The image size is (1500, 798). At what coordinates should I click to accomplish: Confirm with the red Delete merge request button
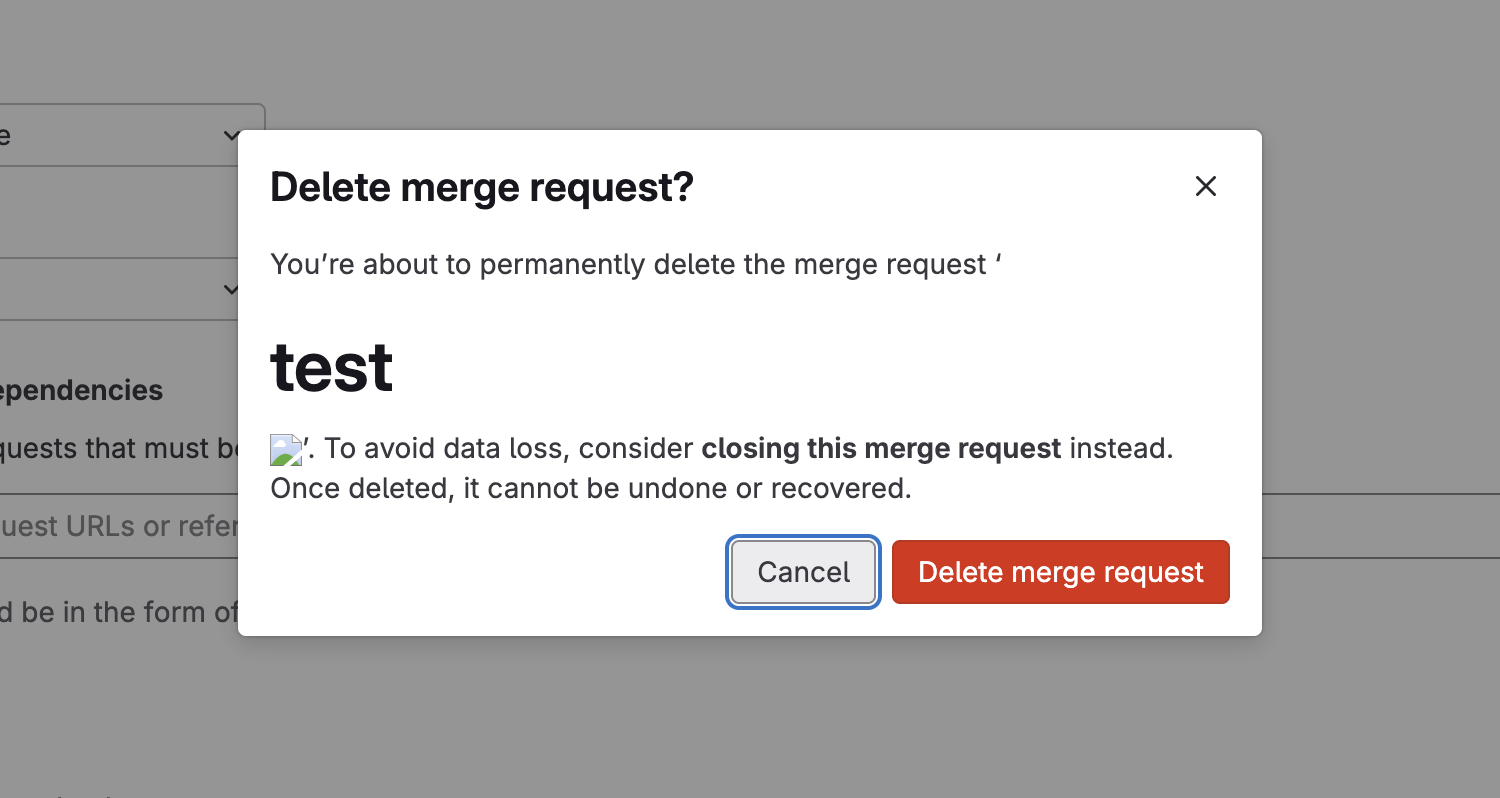point(1060,572)
